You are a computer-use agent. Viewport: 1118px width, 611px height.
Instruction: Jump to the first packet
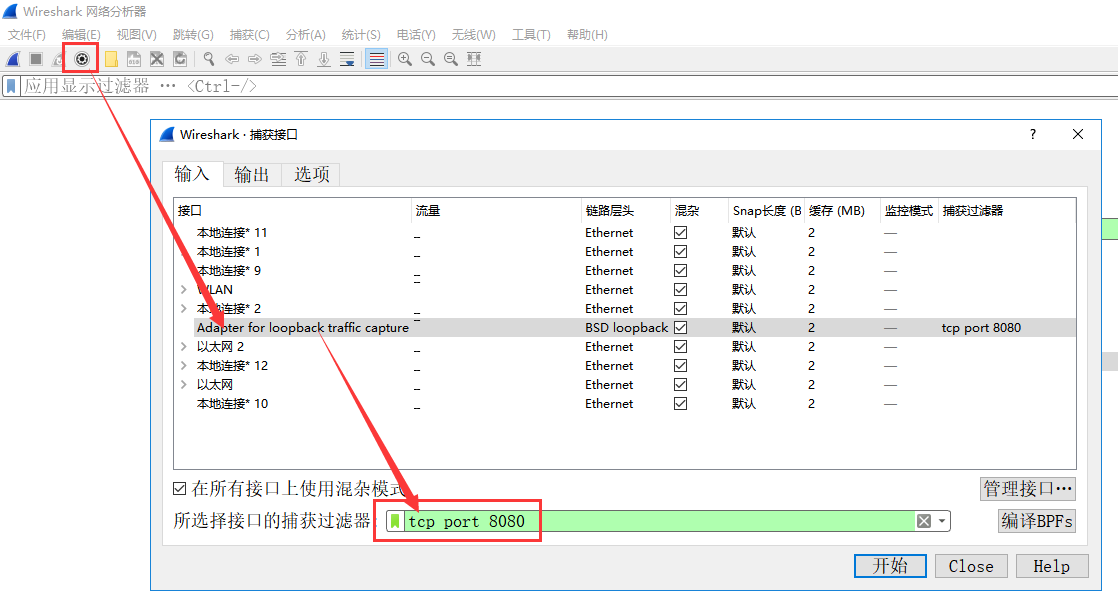coord(301,59)
